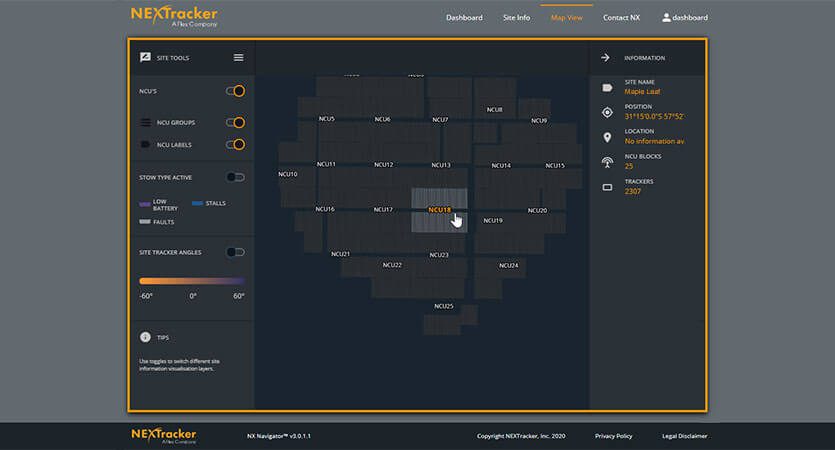This screenshot has width=835, height=450.
Task: Select NCU19 on the map
Action: 493,220
